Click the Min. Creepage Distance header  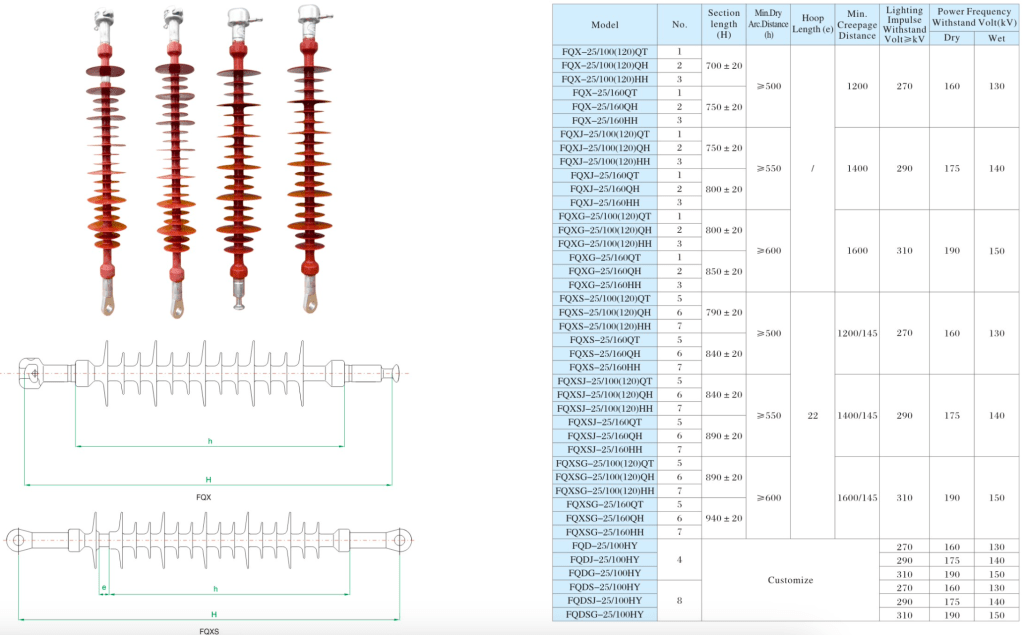click(x=857, y=24)
